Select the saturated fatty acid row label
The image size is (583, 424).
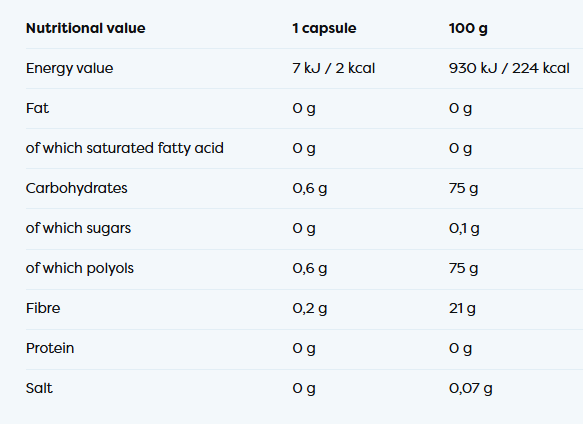[125, 148]
